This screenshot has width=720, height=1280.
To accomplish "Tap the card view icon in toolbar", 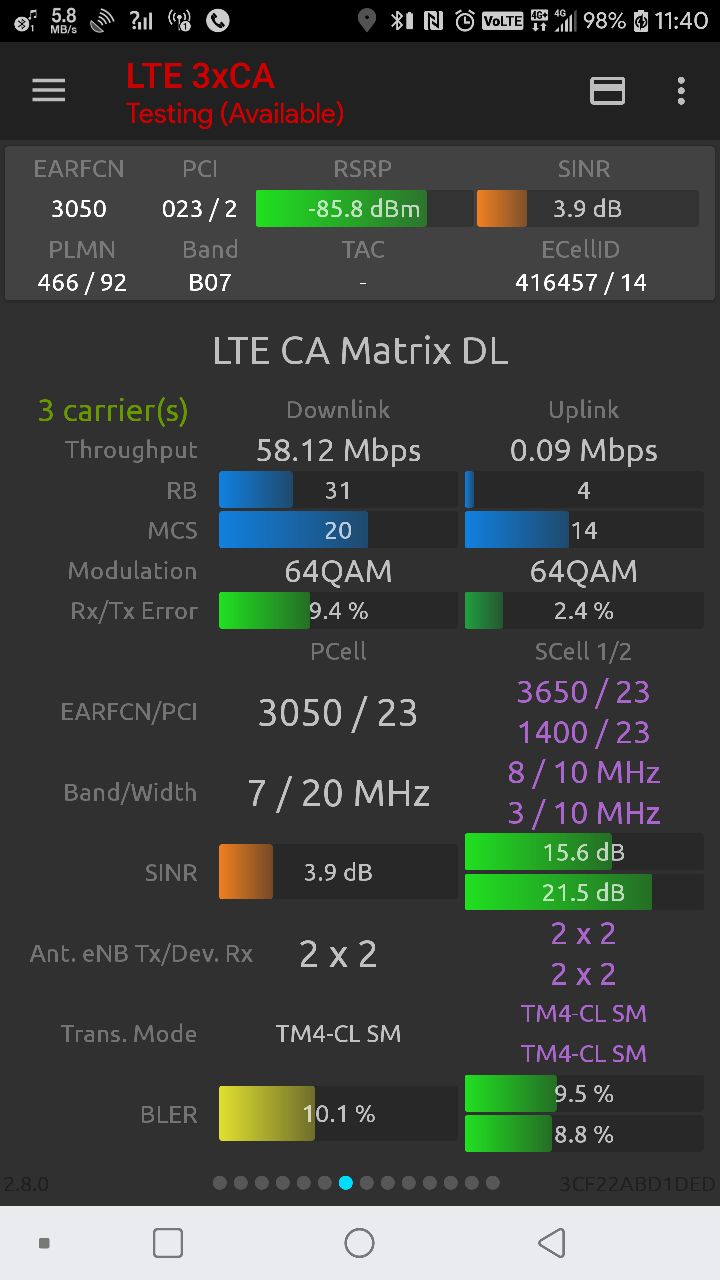I will click(x=607, y=91).
